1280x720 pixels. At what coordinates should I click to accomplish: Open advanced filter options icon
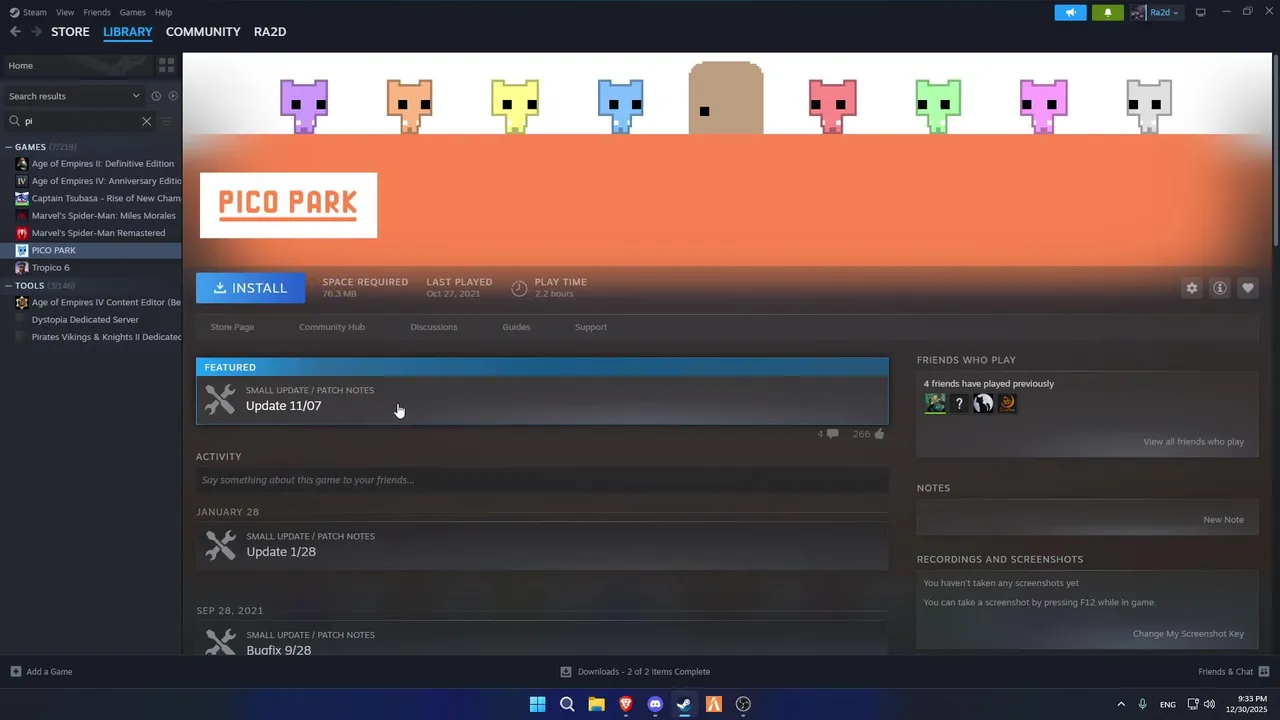pos(167,121)
